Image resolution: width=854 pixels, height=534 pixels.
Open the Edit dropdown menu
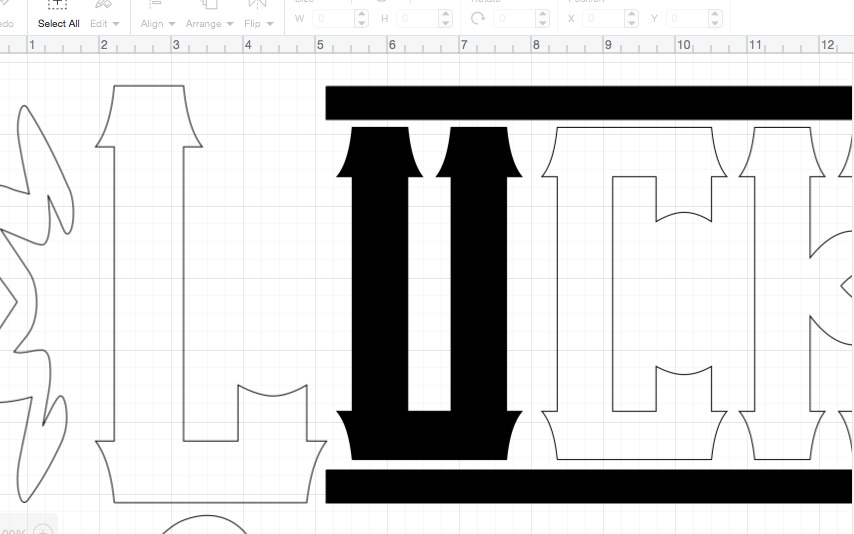click(105, 23)
